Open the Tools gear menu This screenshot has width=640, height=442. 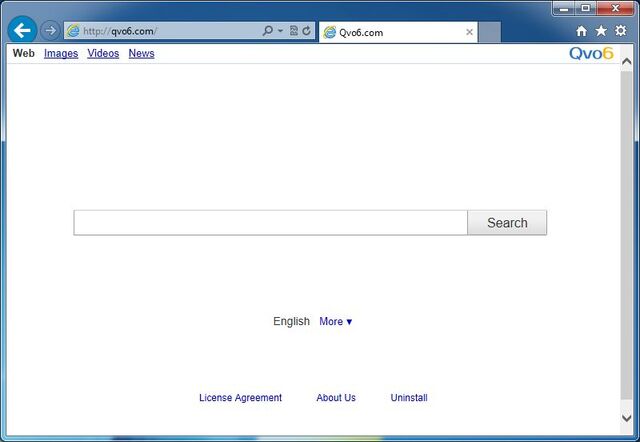pos(620,31)
